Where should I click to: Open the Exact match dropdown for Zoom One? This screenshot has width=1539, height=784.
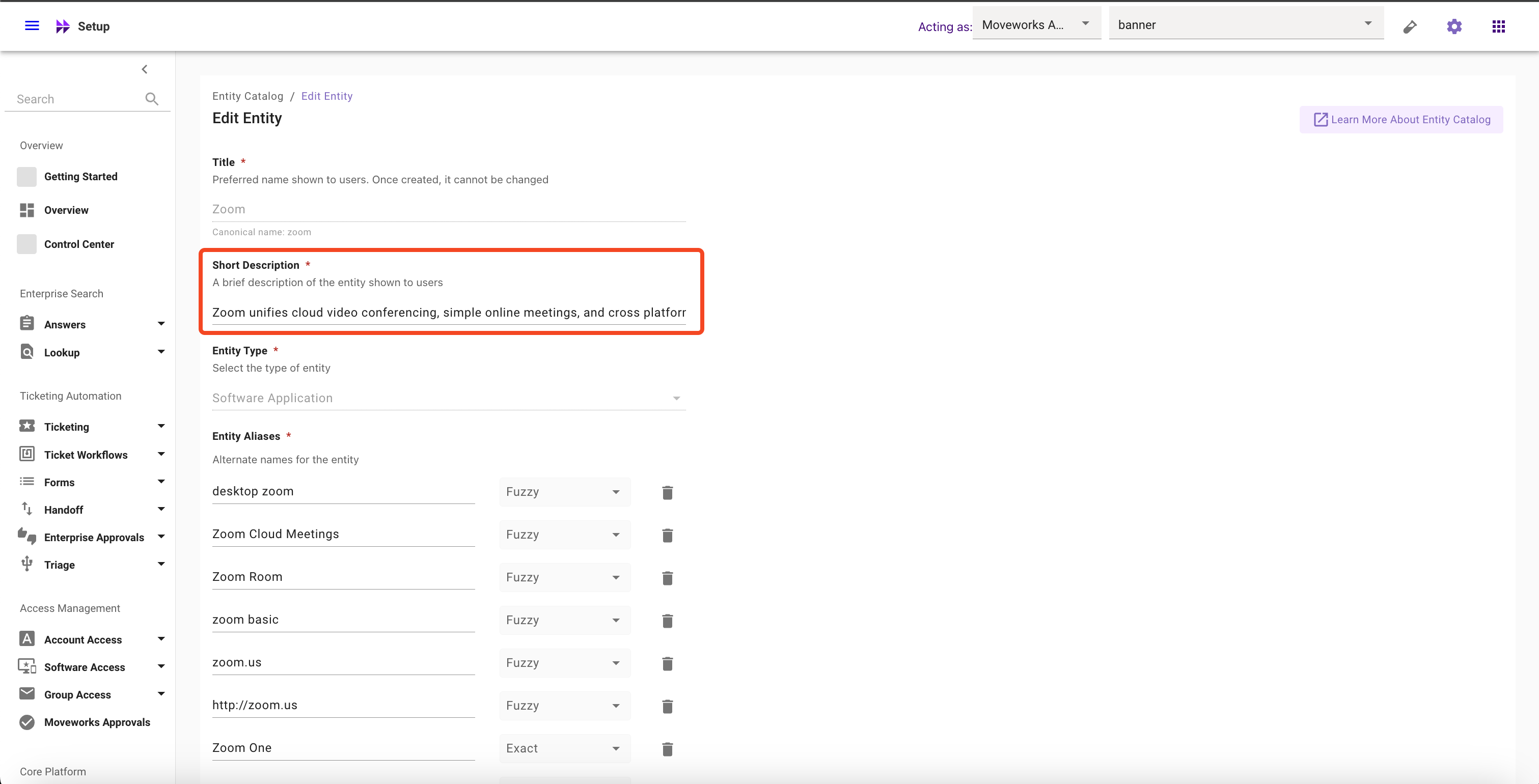pos(564,748)
